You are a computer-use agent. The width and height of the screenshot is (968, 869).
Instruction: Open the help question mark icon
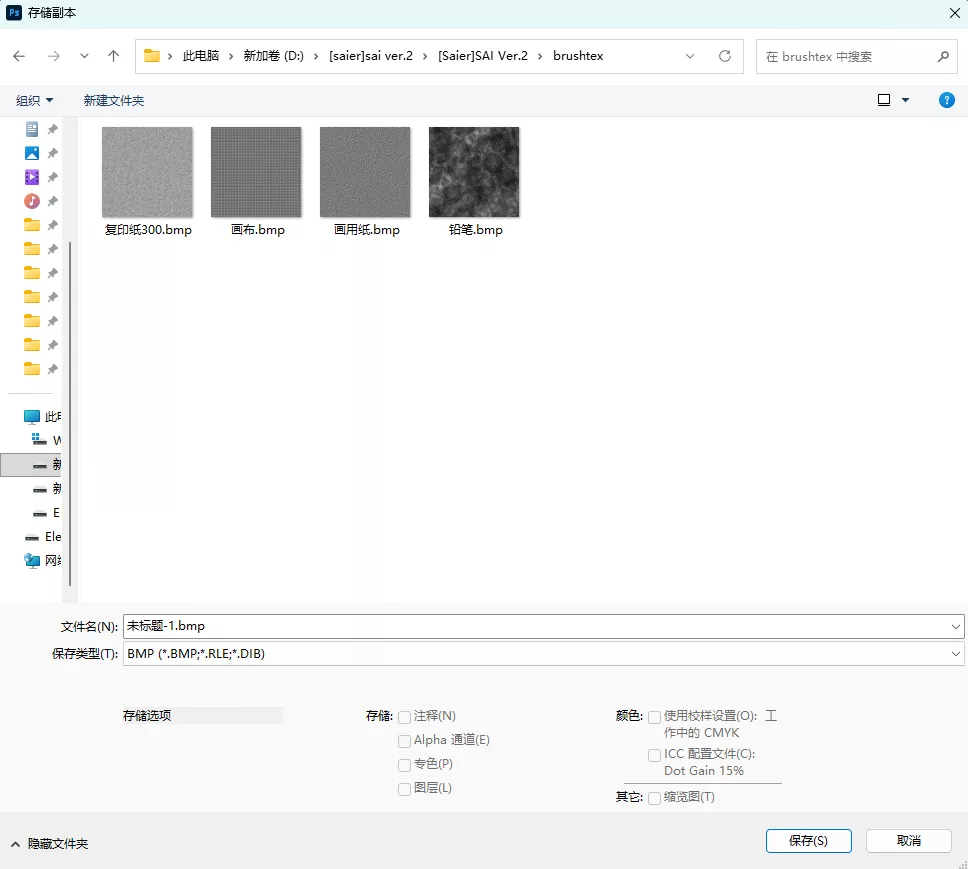click(x=946, y=100)
